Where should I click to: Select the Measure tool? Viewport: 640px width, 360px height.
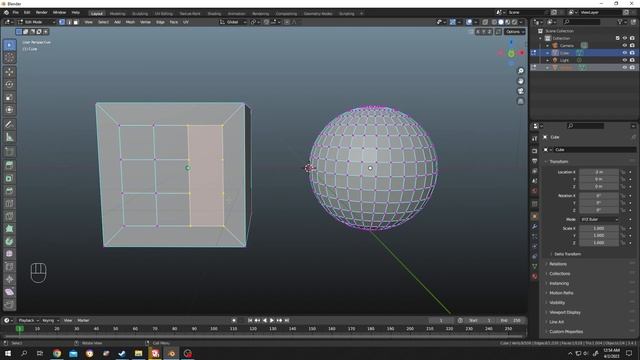[x=9, y=137]
